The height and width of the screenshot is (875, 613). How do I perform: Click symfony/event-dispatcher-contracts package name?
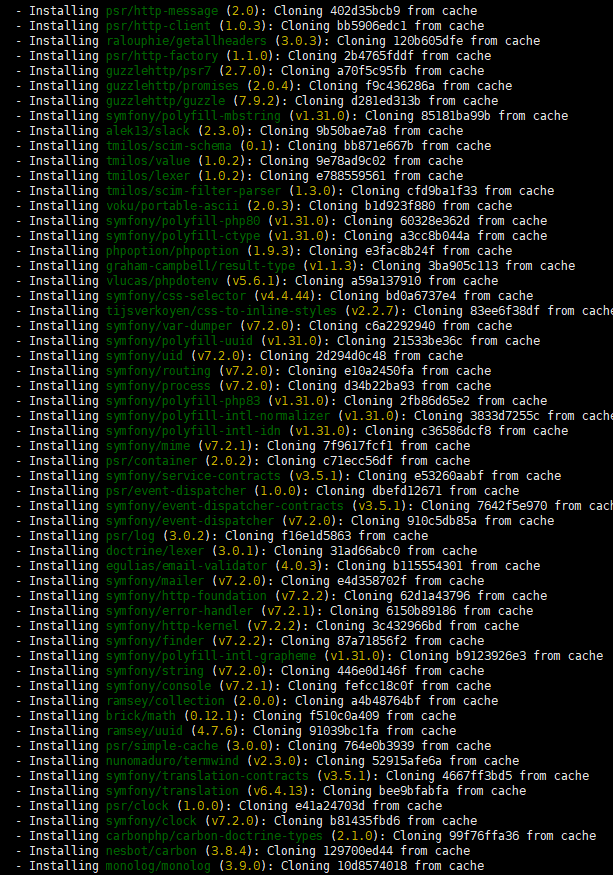(225, 507)
